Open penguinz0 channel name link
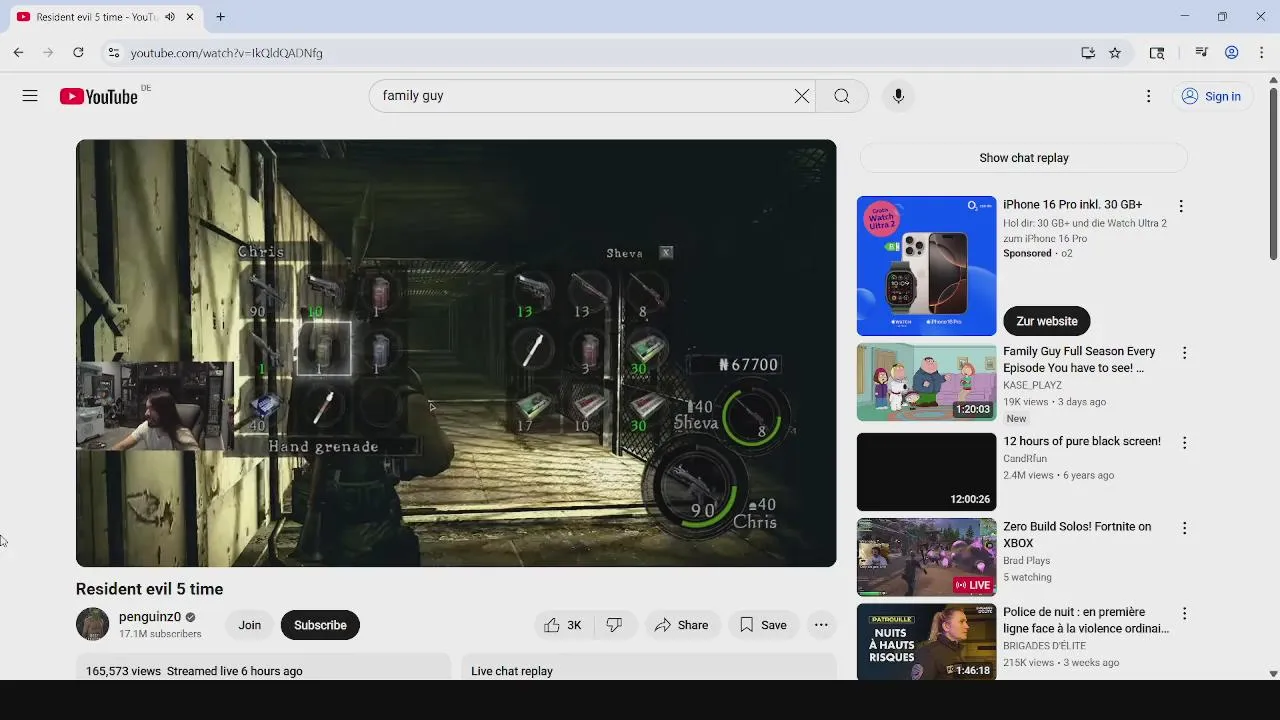Image resolution: width=1280 pixels, height=720 pixels. [150, 617]
